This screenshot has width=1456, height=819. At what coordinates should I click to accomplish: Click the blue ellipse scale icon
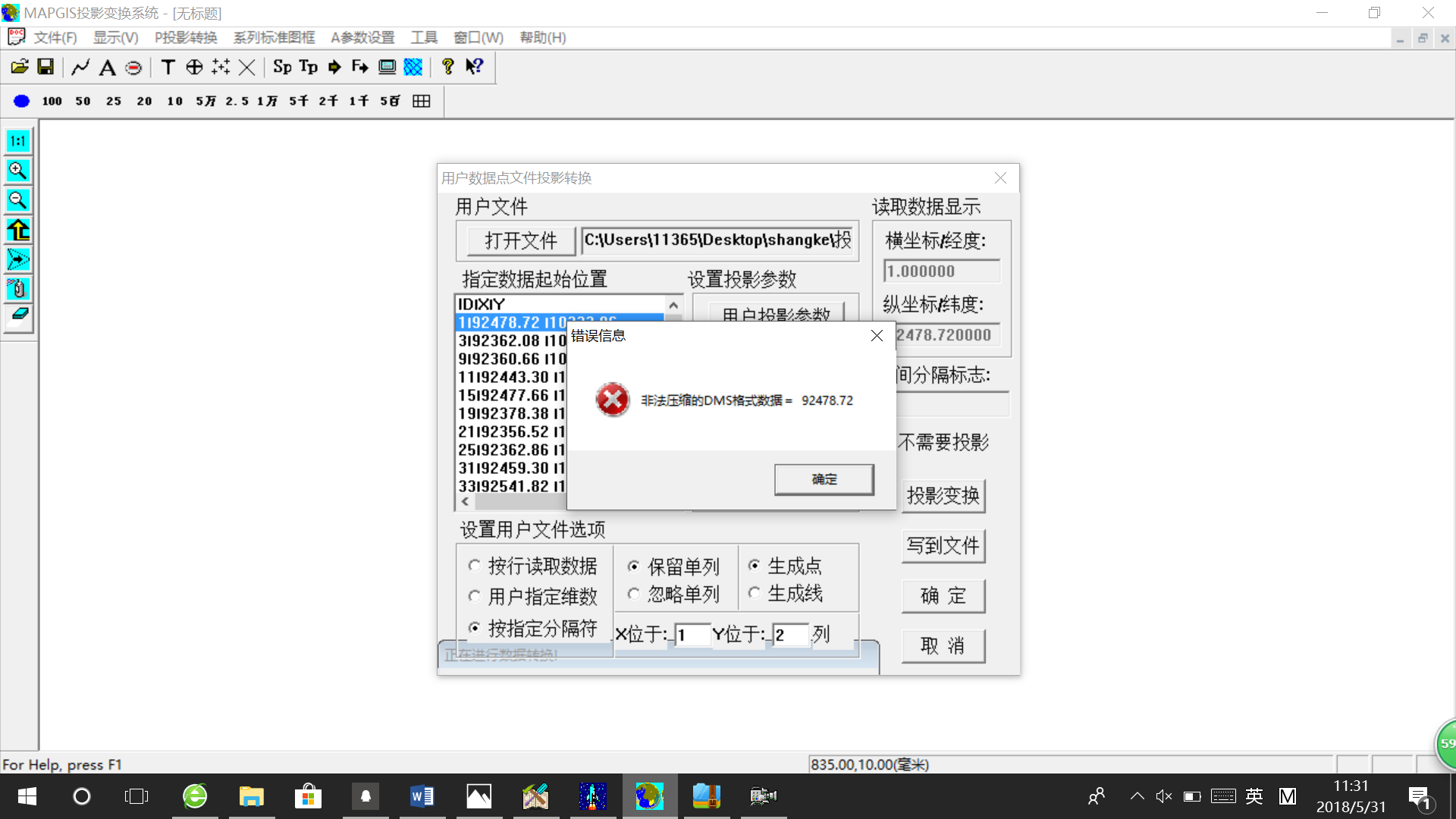click(x=21, y=101)
